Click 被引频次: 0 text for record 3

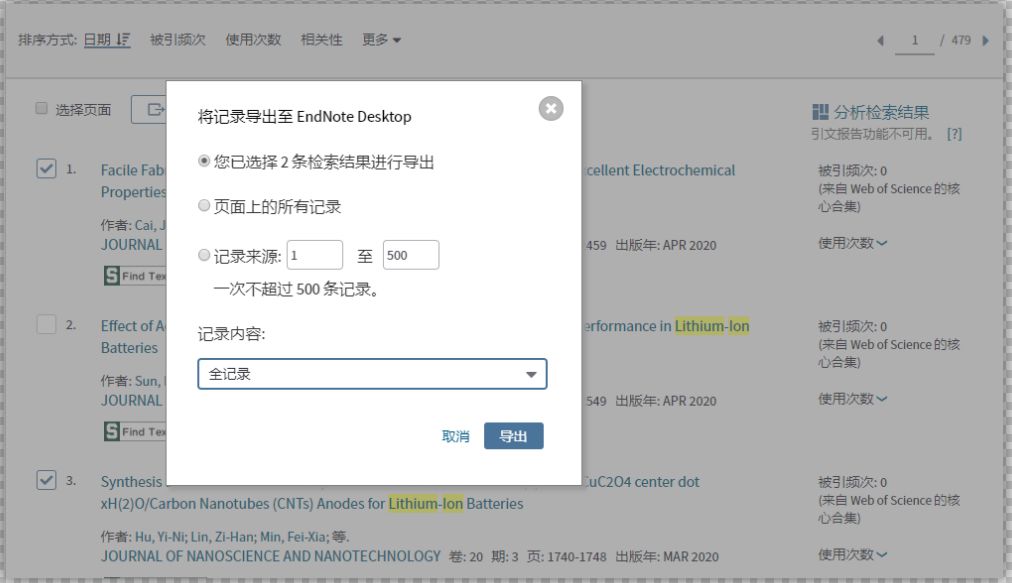853,482
